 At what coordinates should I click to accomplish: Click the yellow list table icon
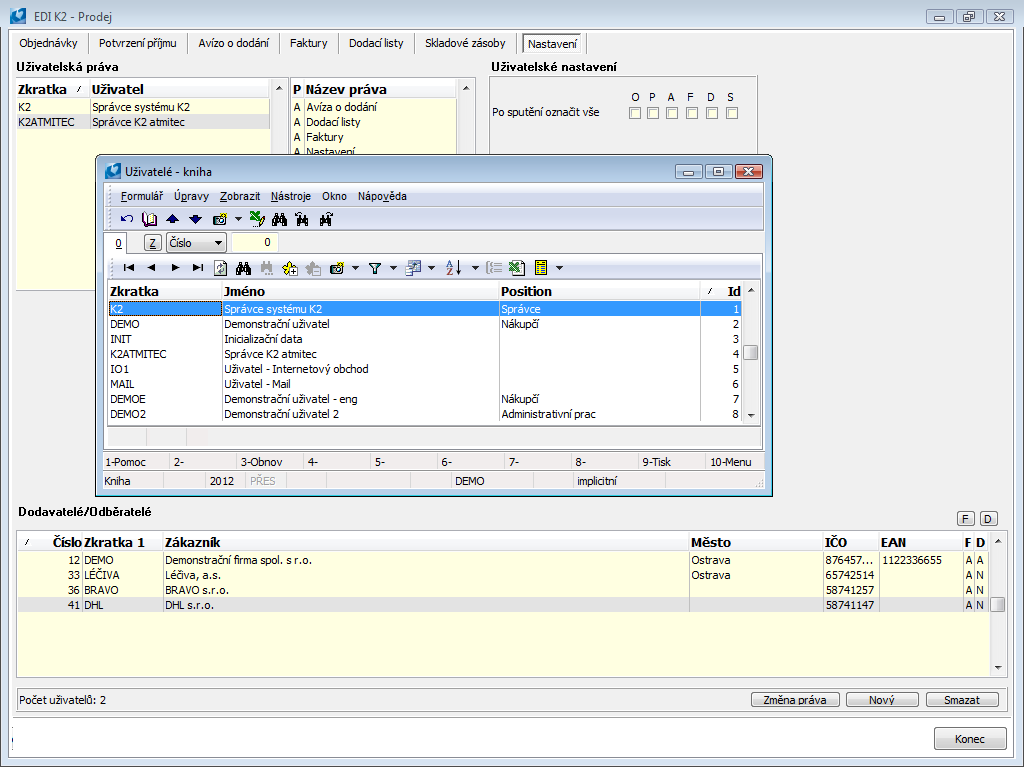point(541,267)
